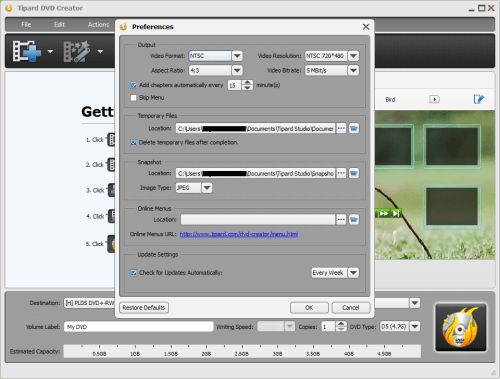Viewport: 500px width, 379px height.
Task: Select the lower-right menu thumbnail frame
Action: tap(452, 207)
